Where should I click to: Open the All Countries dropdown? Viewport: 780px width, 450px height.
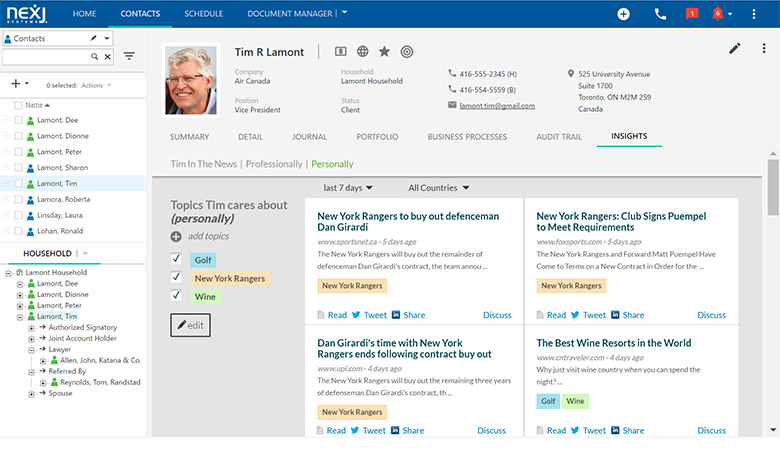[439, 188]
